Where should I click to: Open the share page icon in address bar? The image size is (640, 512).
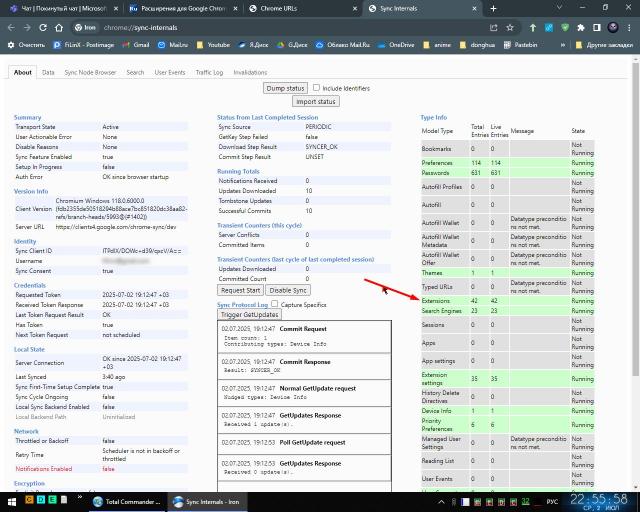(494, 28)
